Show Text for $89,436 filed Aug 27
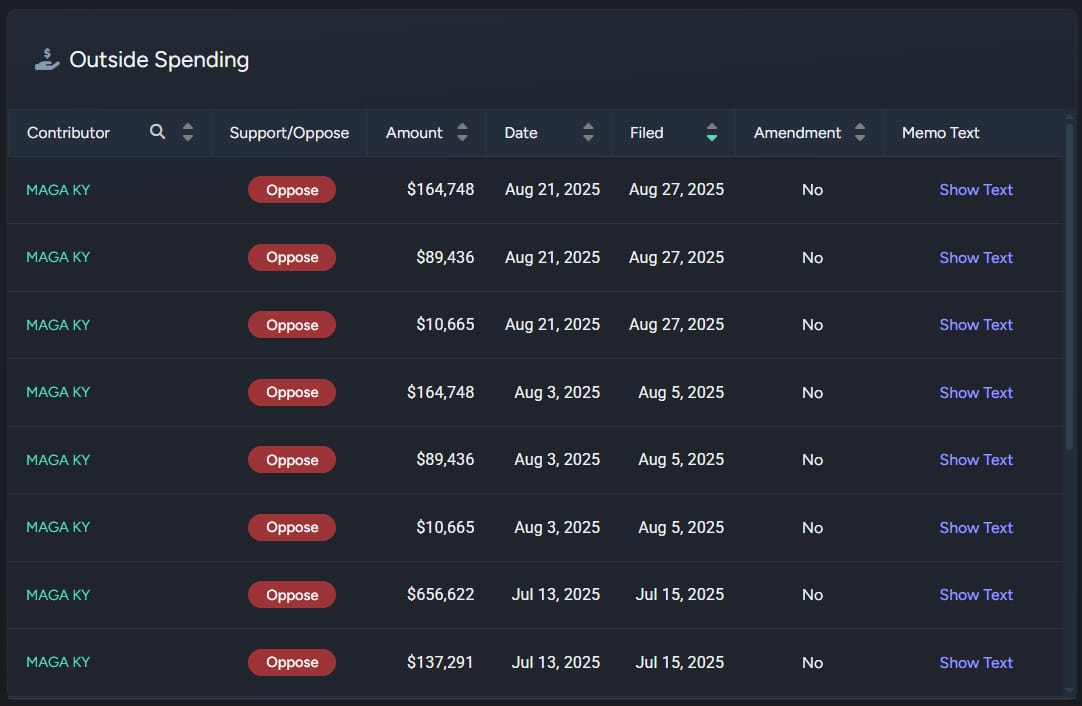Image resolution: width=1082 pixels, height=706 pixels. tap(976, 257)
